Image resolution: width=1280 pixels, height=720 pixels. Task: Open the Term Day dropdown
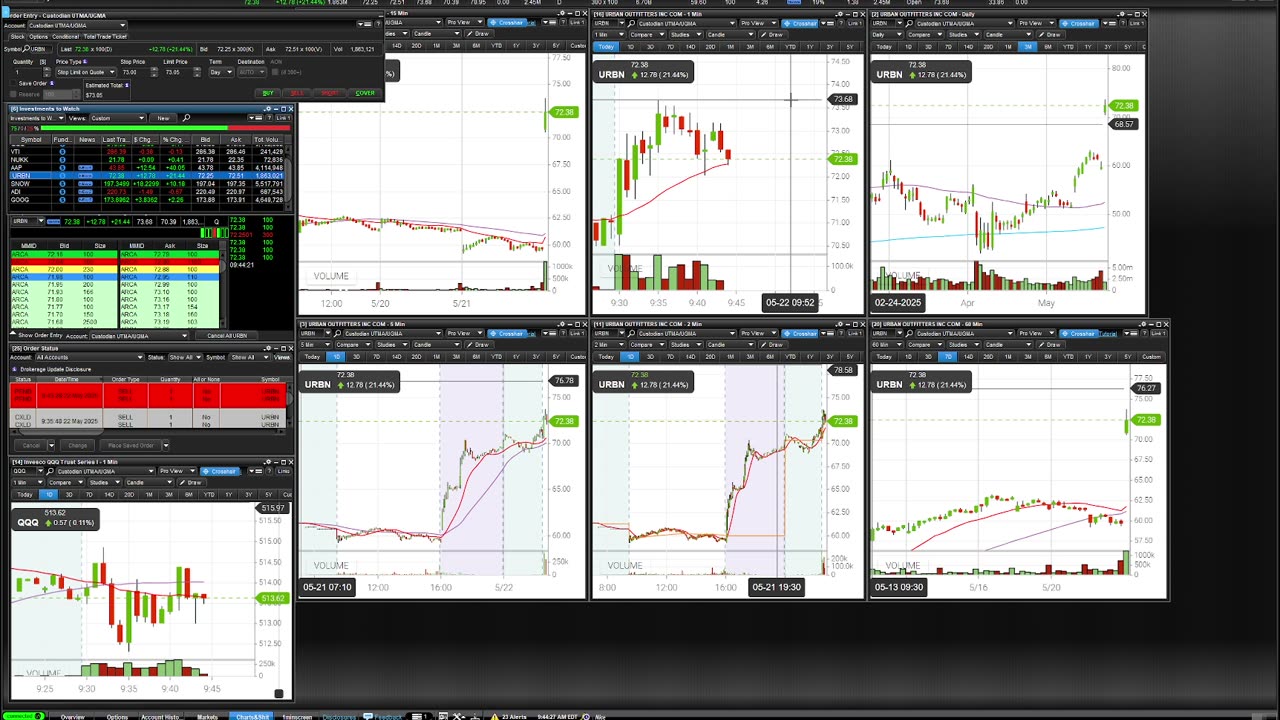(x=221, y=72)
